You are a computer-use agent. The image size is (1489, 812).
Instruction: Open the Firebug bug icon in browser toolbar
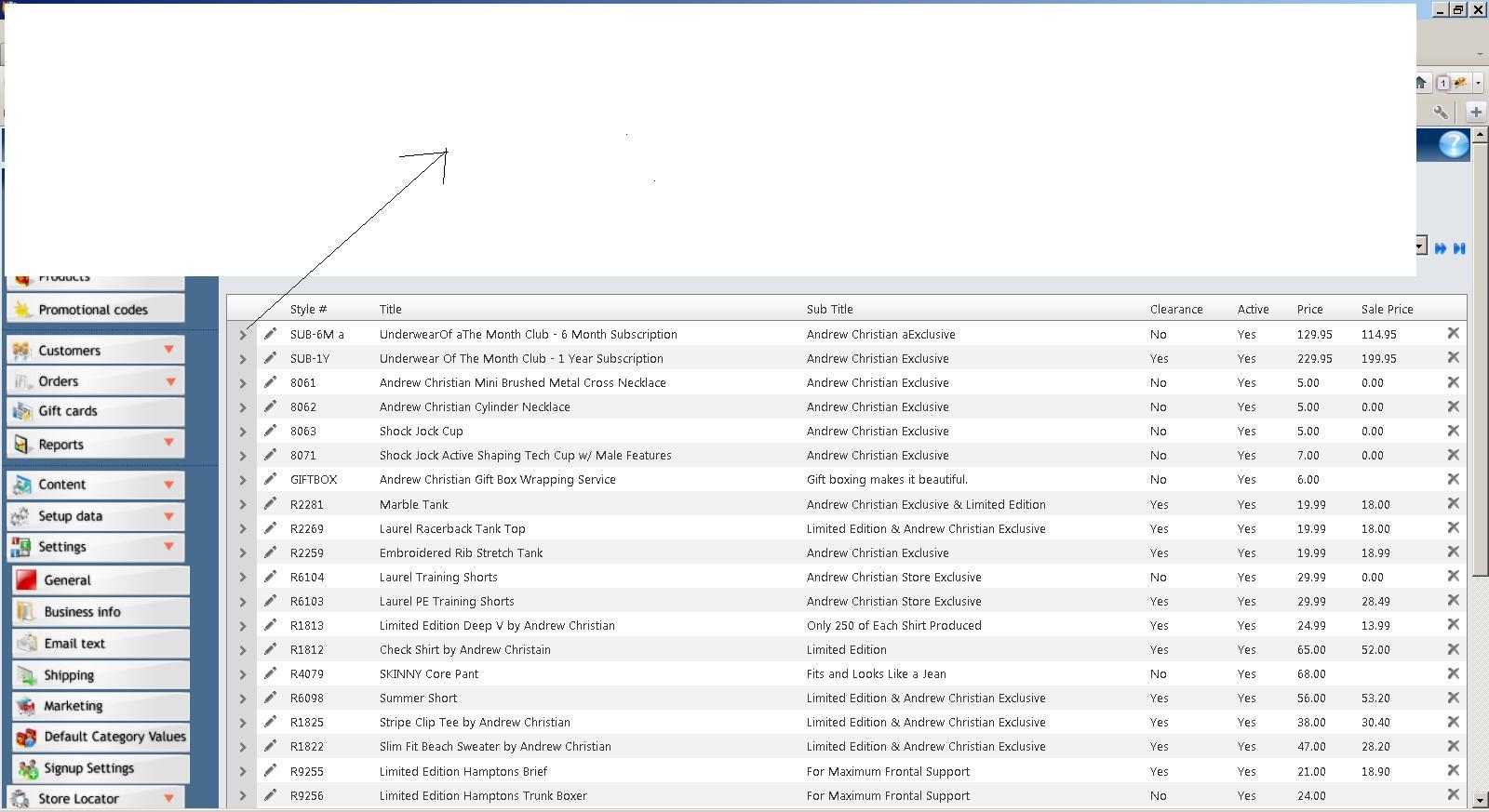point(1460,83)
